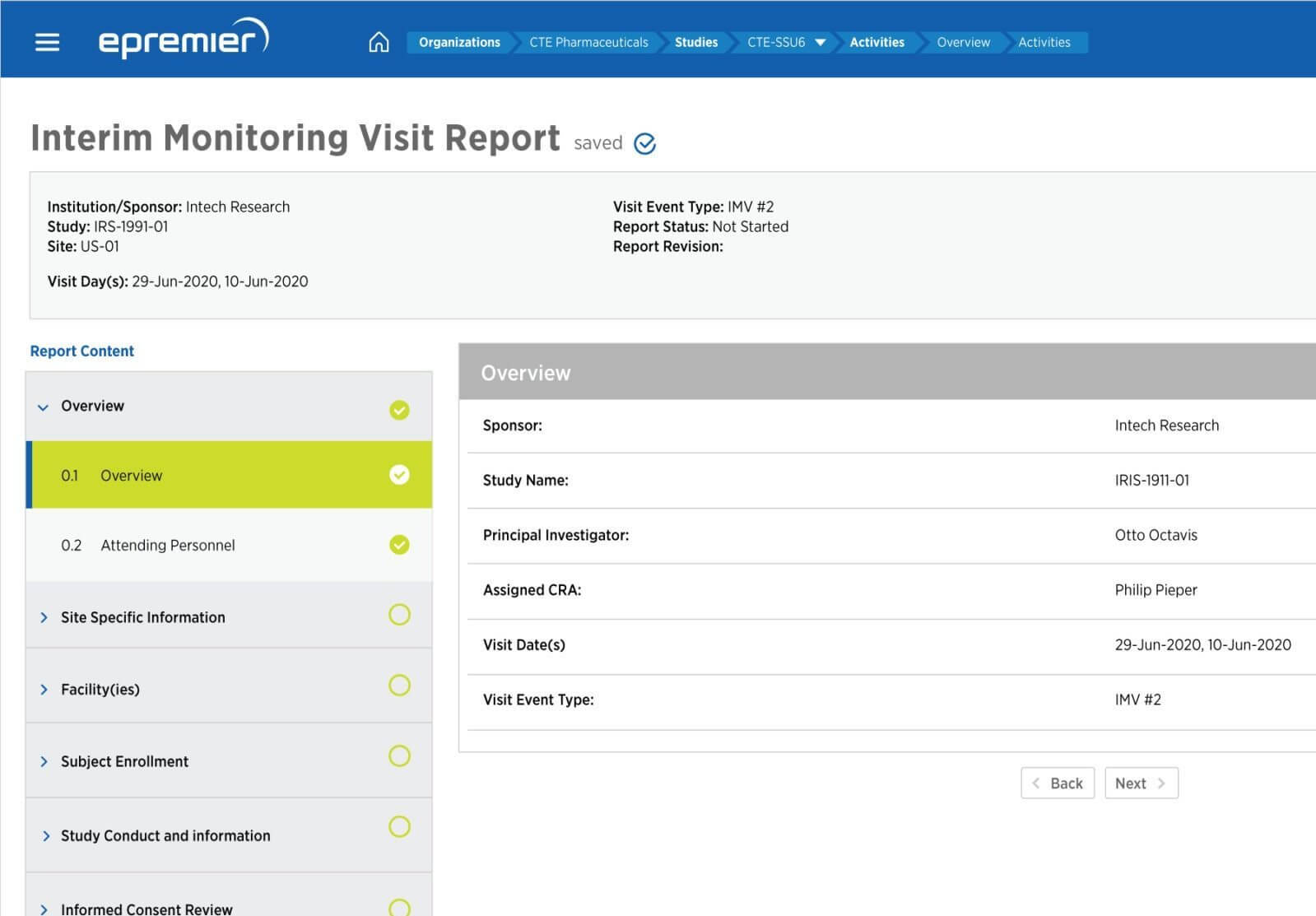This screenshot has width=1316, height=916.
Task: Expand the Study Conduct and information chevron
Action: point(44,836)
